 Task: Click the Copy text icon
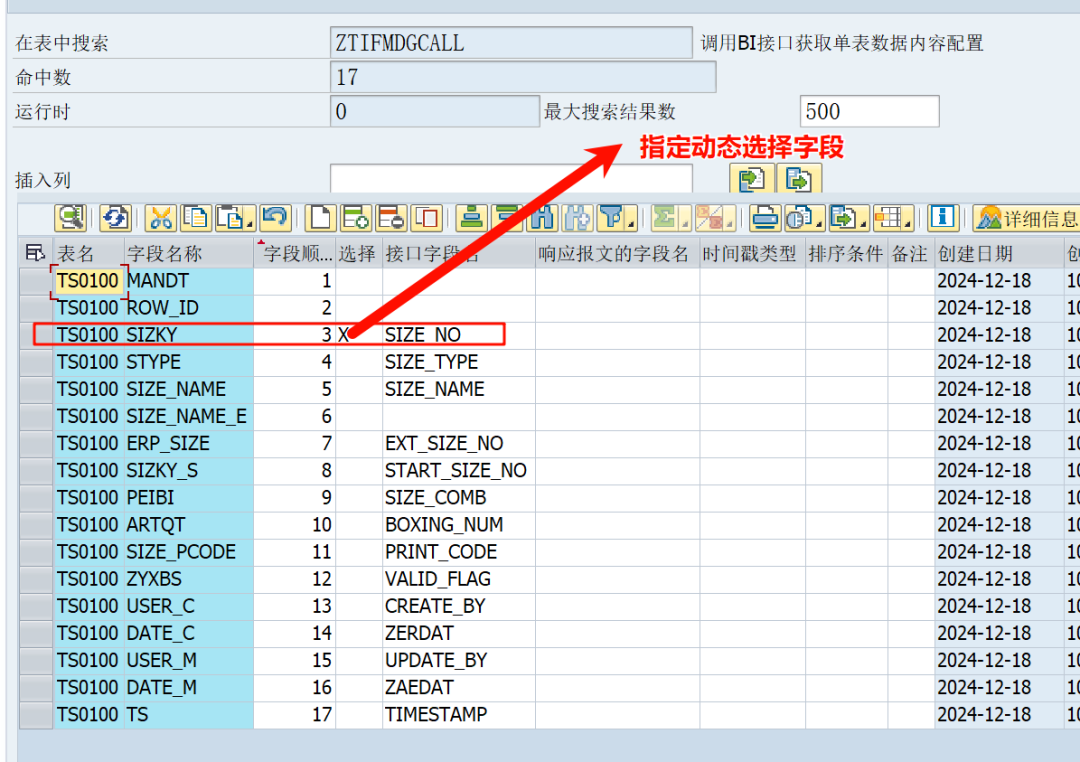(x=196, y=218)
